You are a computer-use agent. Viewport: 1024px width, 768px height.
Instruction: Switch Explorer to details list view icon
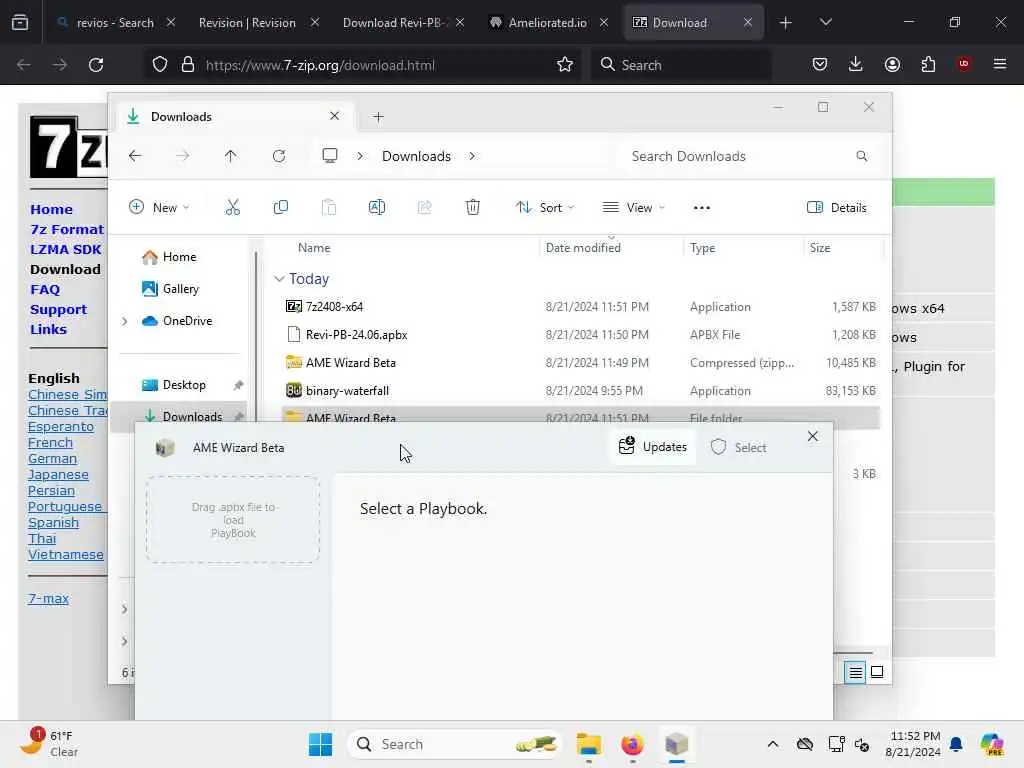coord(855,672)
